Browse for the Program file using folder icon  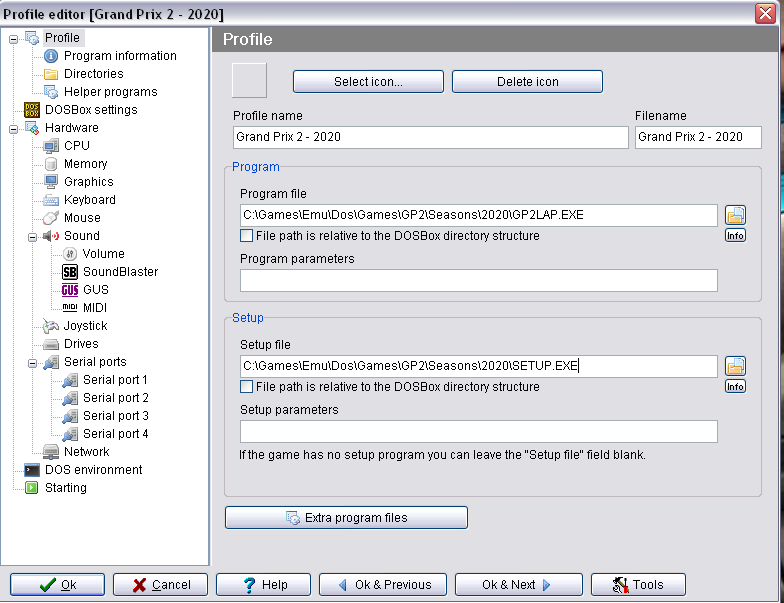pos(735,215)
